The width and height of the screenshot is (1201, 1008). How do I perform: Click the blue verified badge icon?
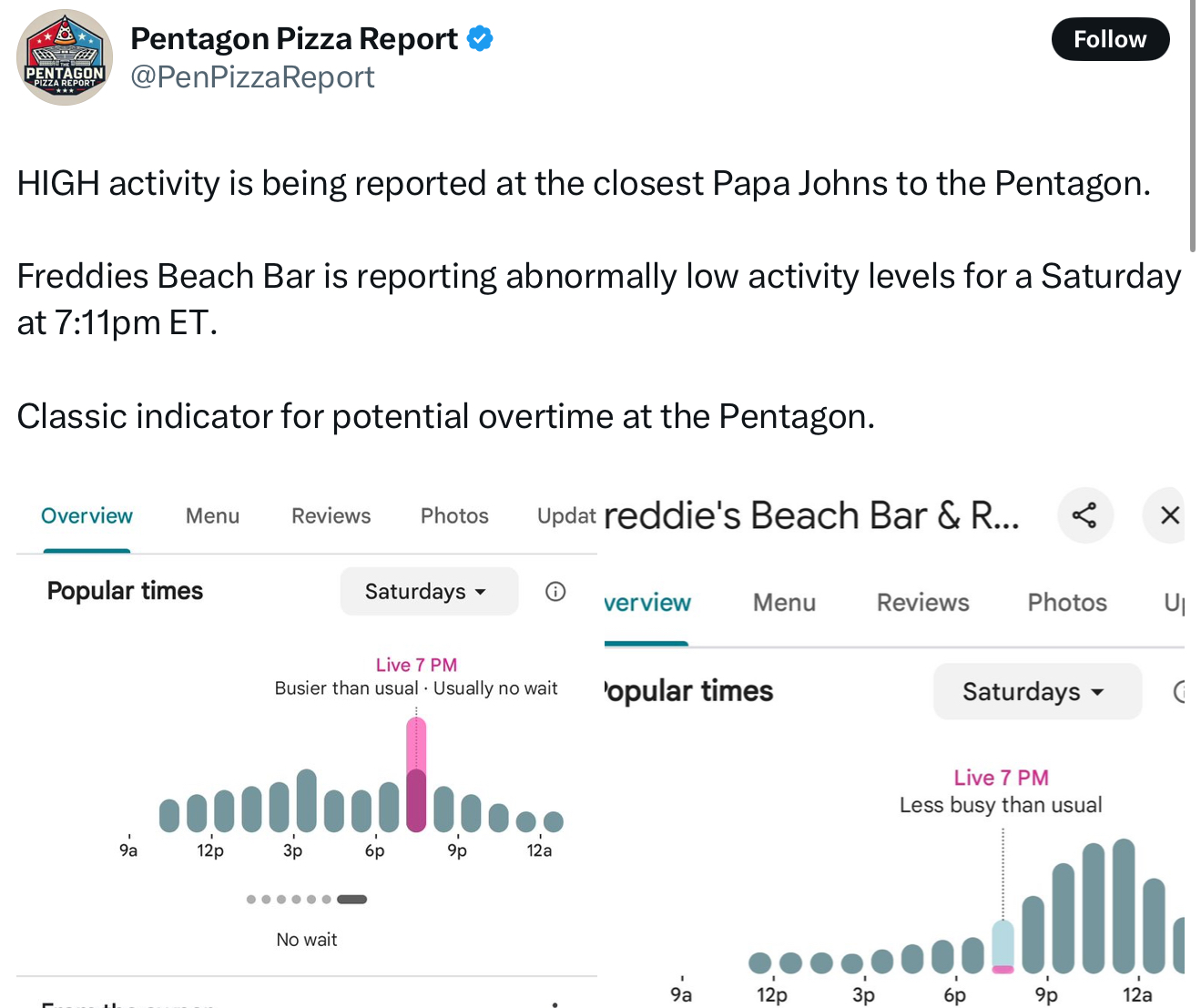point(480,38)
